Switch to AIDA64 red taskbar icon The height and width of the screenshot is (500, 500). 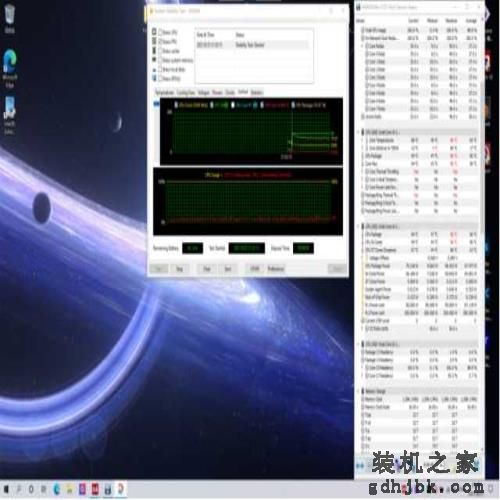pos(95,489)
